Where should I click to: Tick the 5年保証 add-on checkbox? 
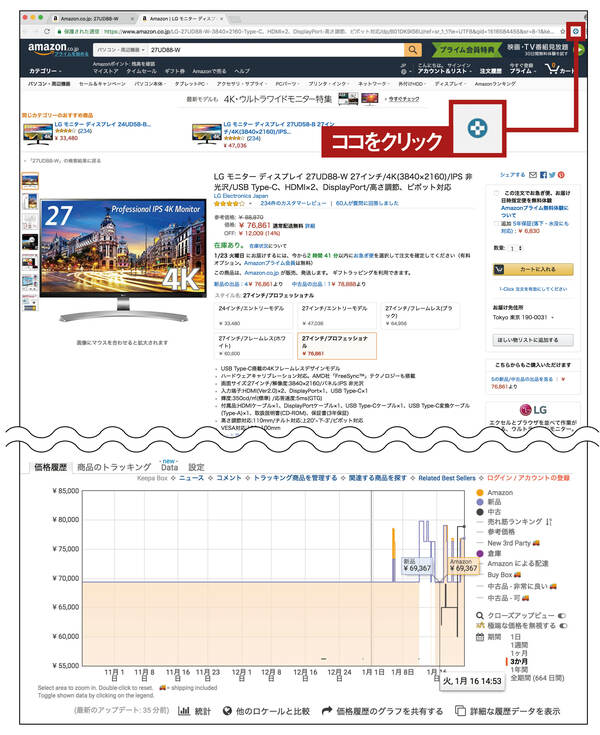[496, 224]
